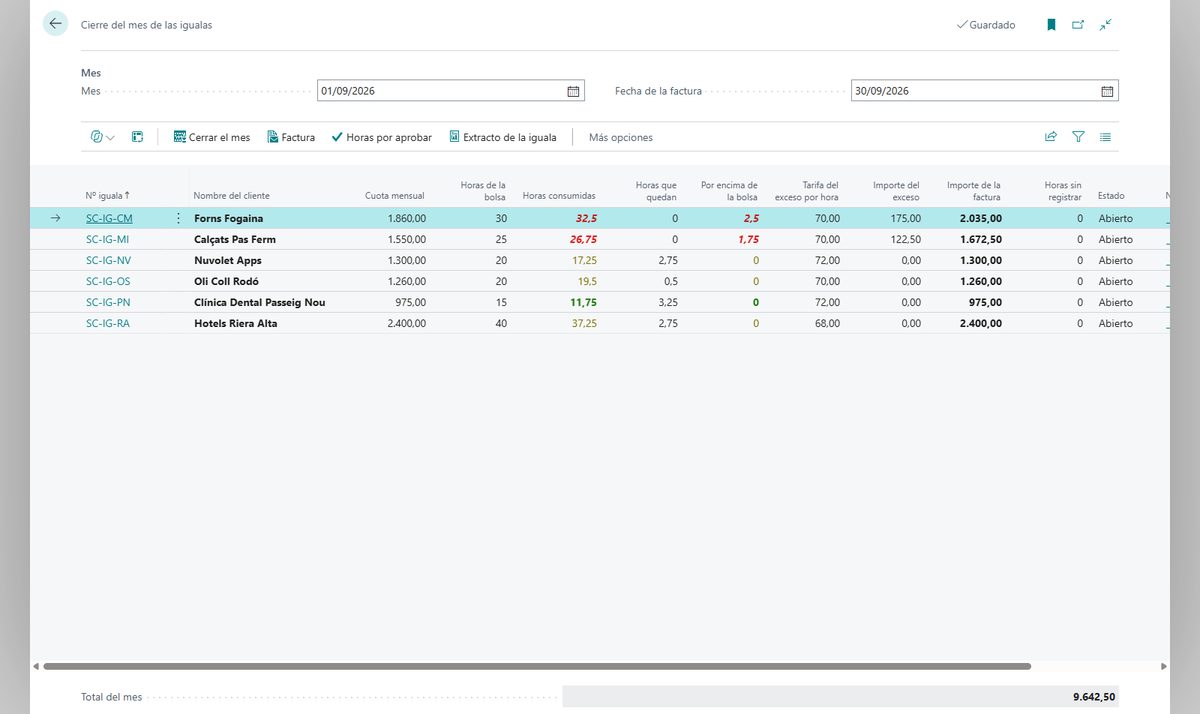The image size is (1200, 714).
Task: Select the Hotels Riera Alta cell
Action: [x=236, y=324]
